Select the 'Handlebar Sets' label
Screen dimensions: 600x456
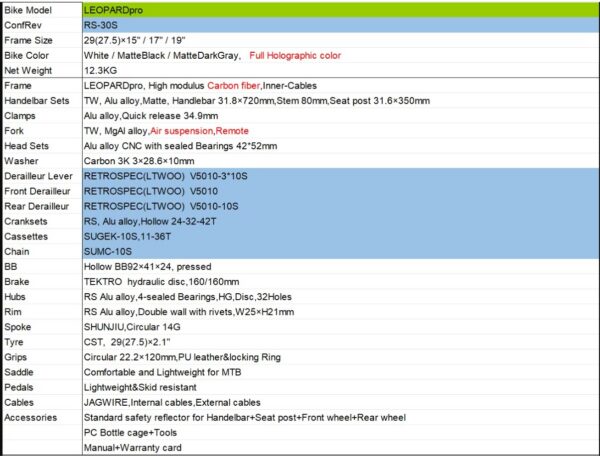[37, 101]
